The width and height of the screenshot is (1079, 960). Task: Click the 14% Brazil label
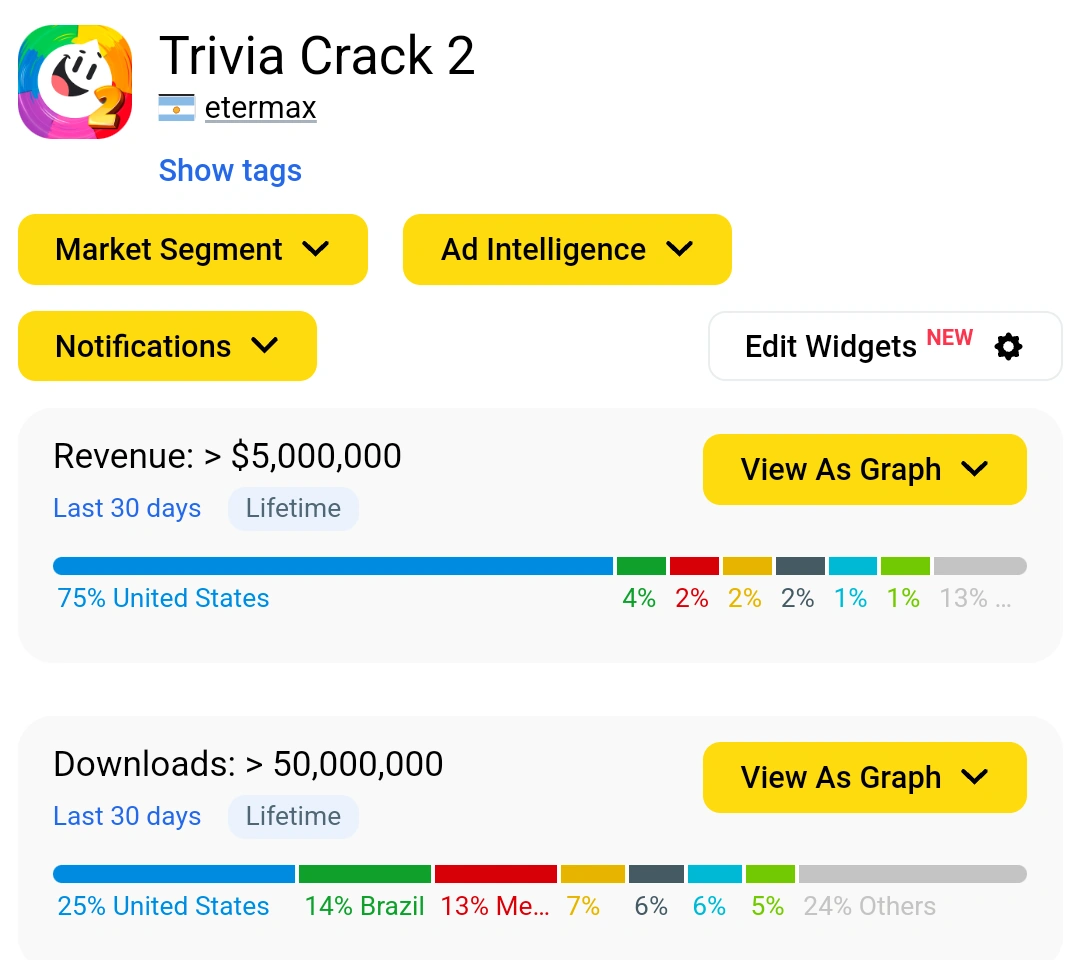pyautogui.click(x=364, y=906)
